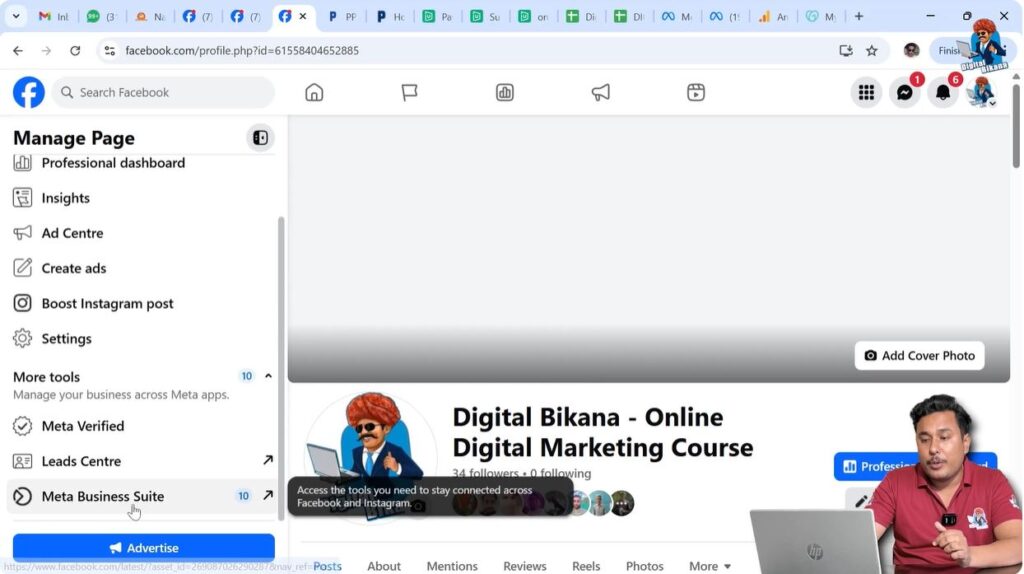Viewport: 1024px width, 574px height.
Task: Click the Meta Business Suite arrow icon
Action: pos(268,496)
